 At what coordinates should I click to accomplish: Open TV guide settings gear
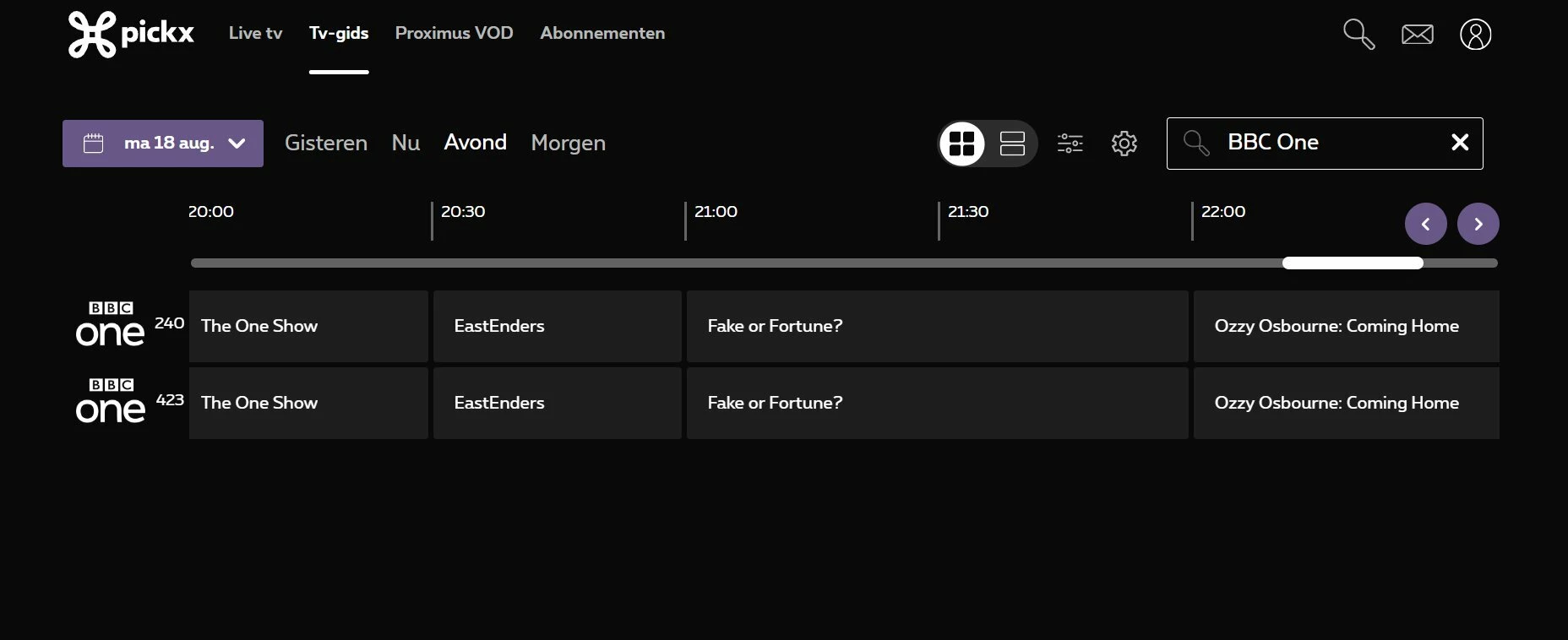(x=1124, y=144)
